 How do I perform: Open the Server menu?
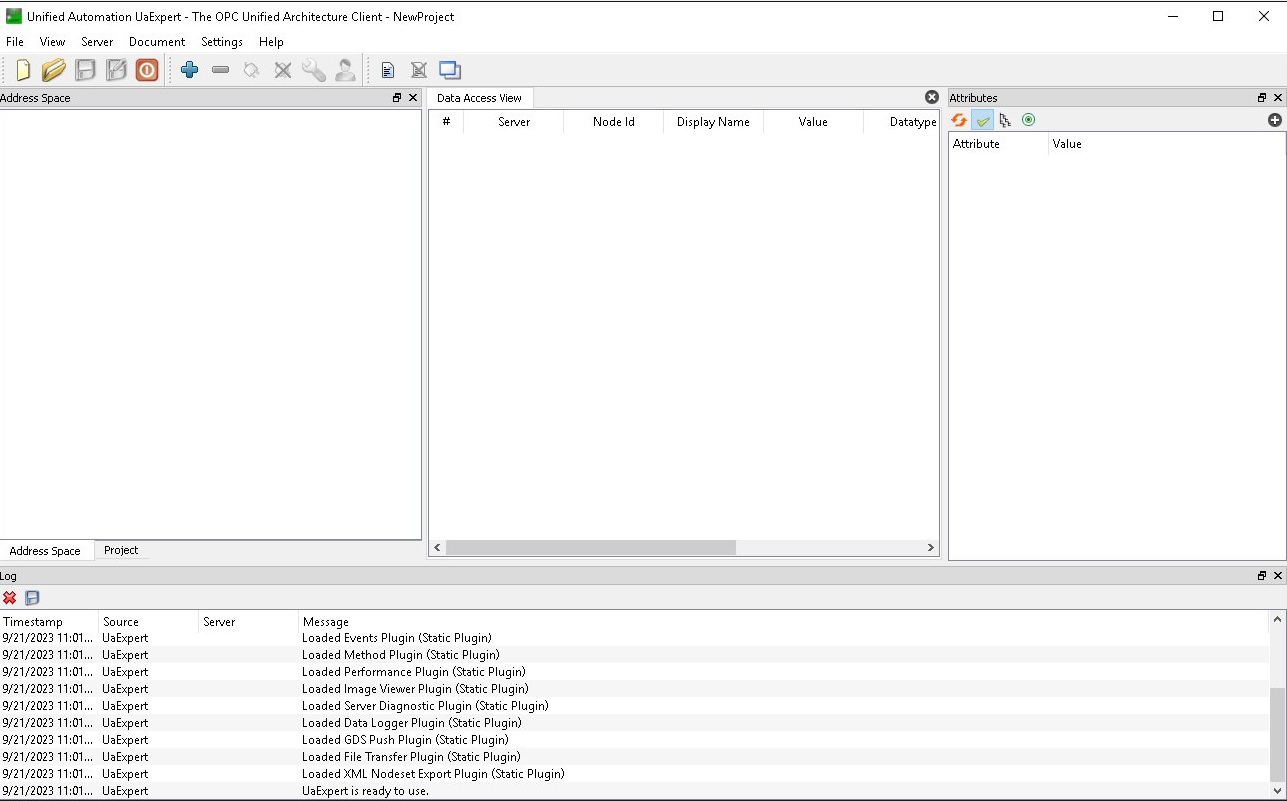coord(97,42)
